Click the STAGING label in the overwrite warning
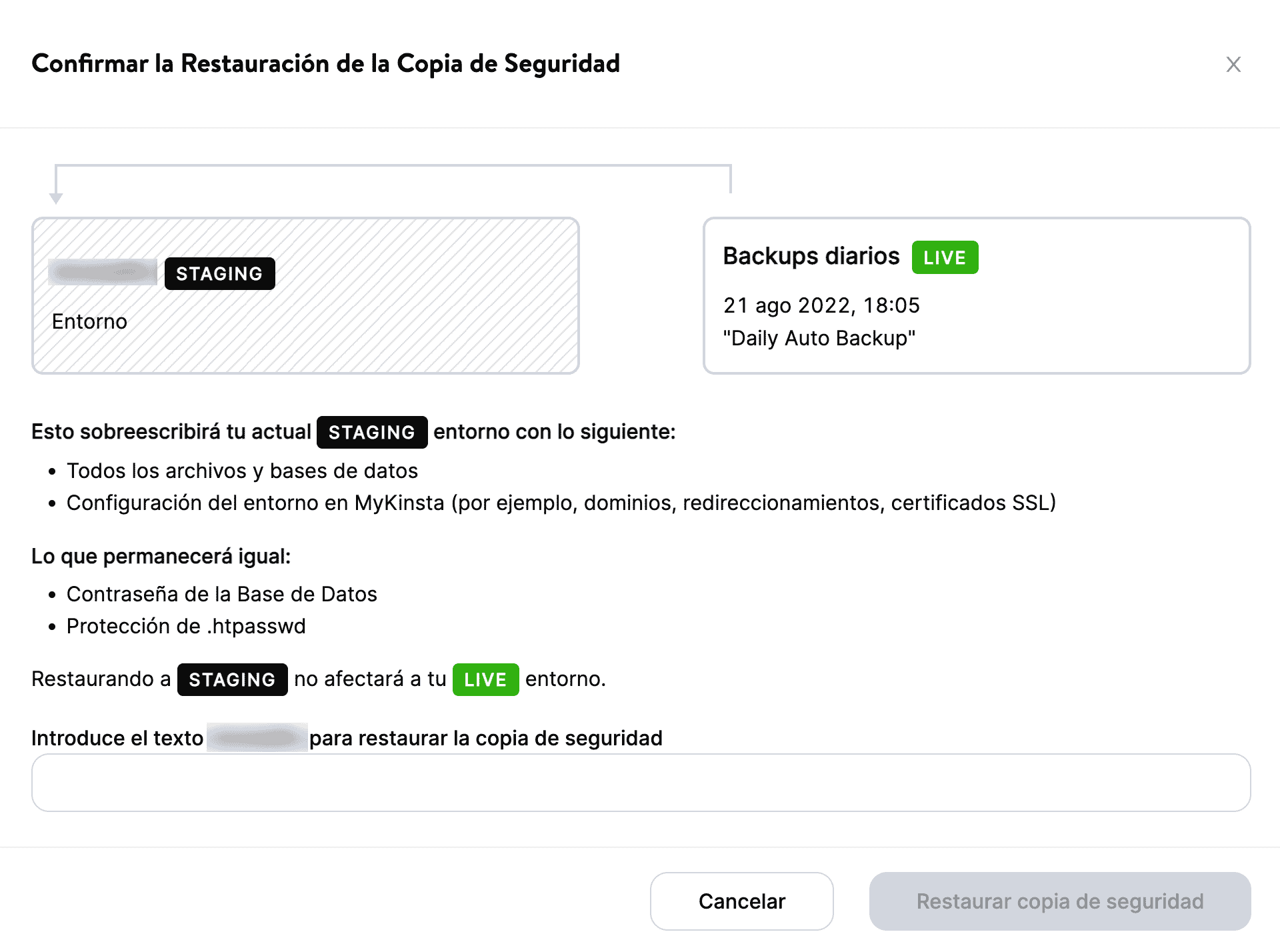 (371, 432)
